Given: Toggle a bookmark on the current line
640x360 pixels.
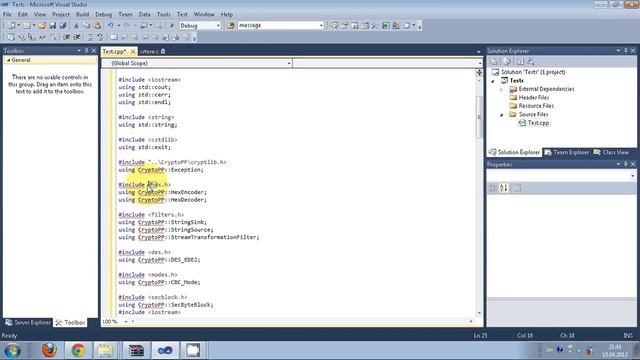Looking at the screenshot, I should [x=114, y=37].
